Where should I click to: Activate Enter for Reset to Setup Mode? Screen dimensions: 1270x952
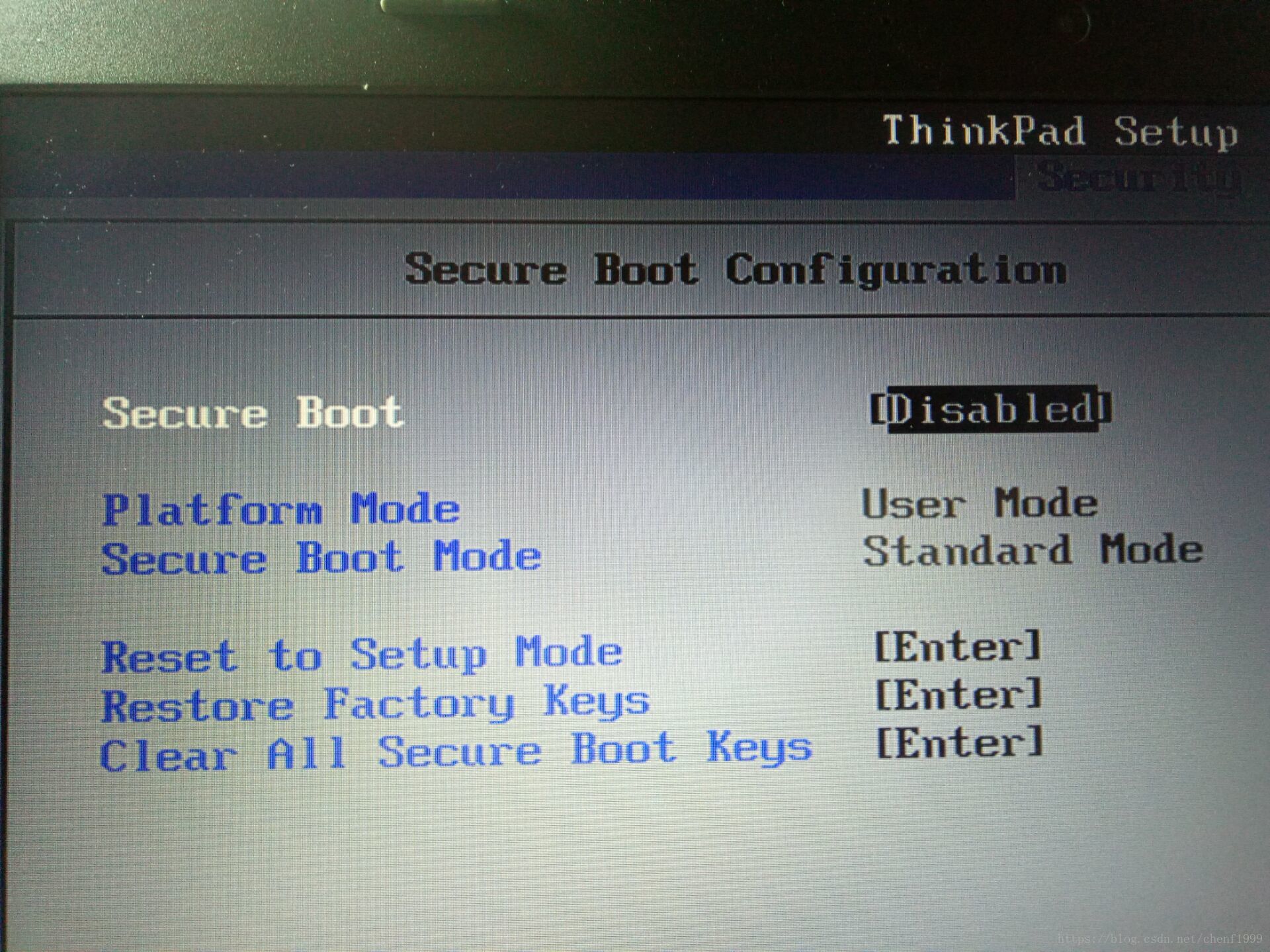pyautogui.click(x=958, y=646)
